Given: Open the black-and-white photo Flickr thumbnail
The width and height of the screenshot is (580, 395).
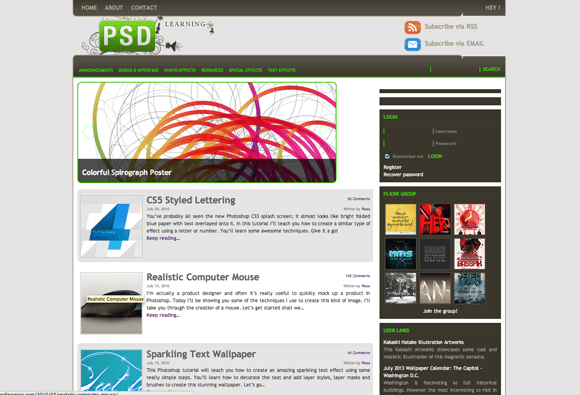Looking at the screenshot, I should [401, 288].
